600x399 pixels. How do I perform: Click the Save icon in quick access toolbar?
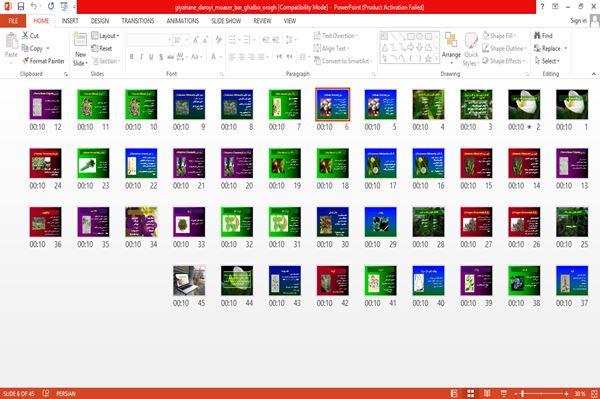tap(21, 6)
